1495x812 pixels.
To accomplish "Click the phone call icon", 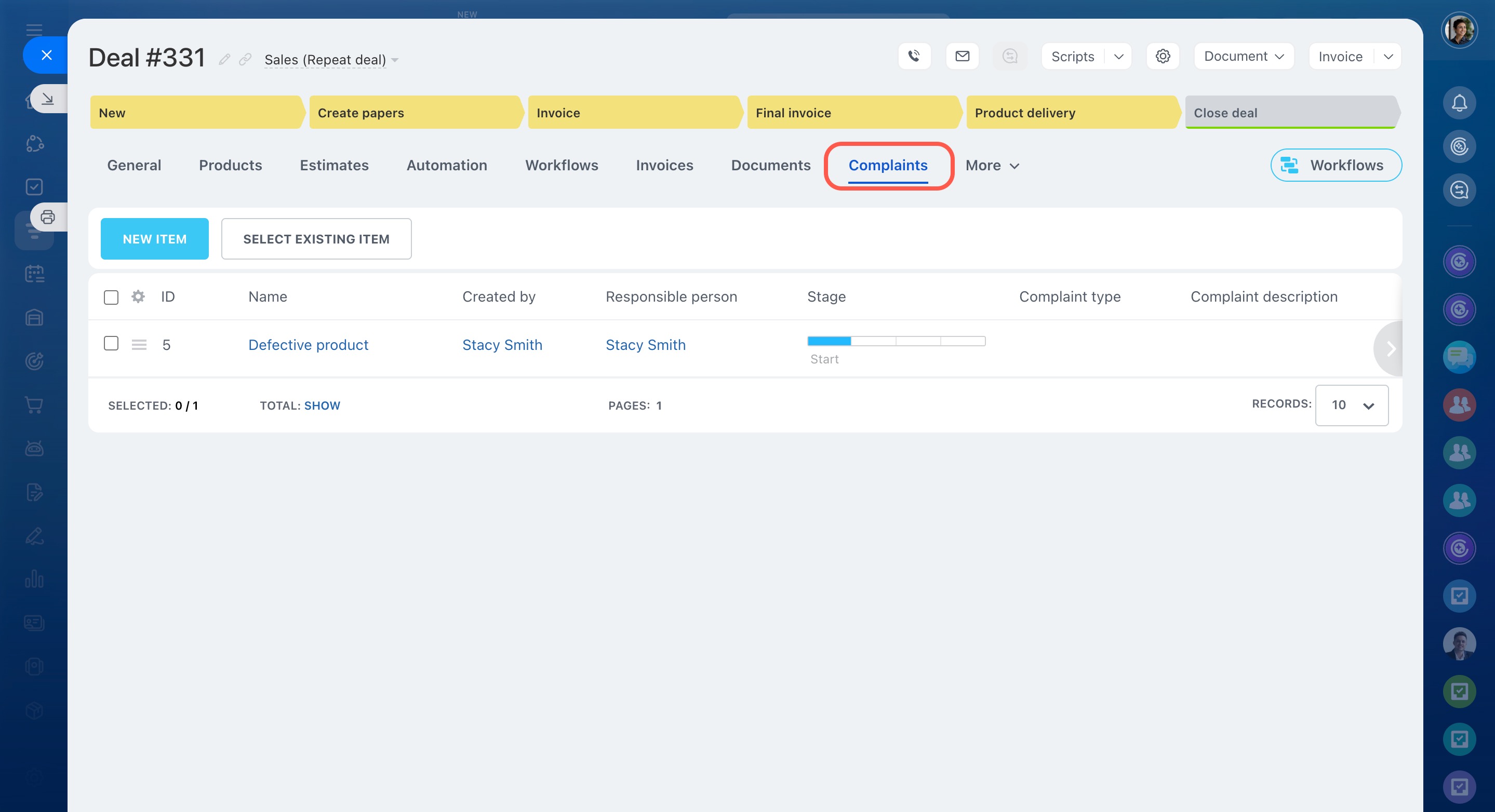I will 914,56.
